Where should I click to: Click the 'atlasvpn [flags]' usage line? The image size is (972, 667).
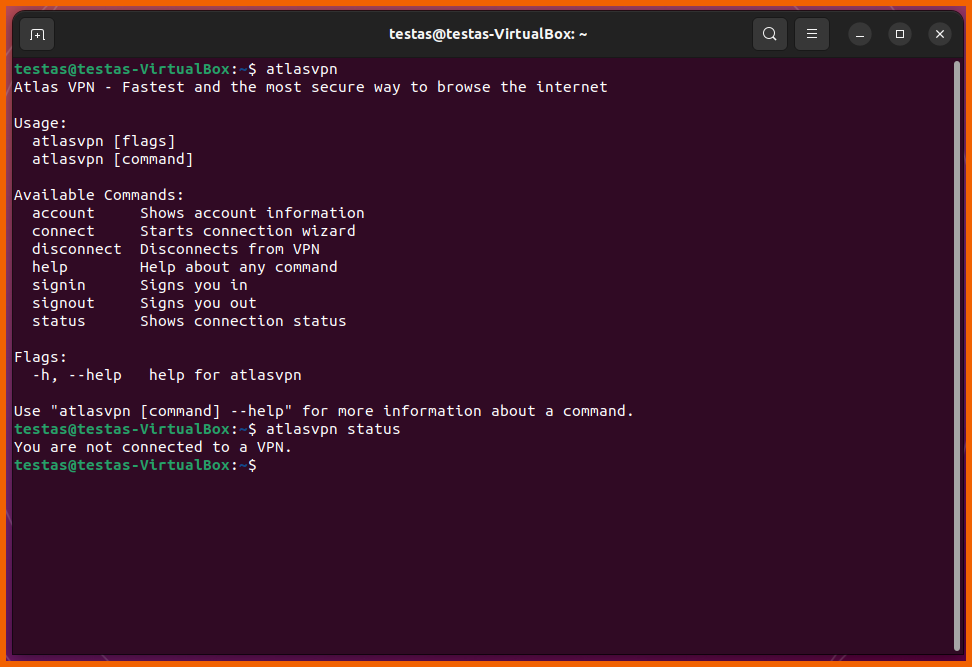pyautogui.click(x=103, y=141)
